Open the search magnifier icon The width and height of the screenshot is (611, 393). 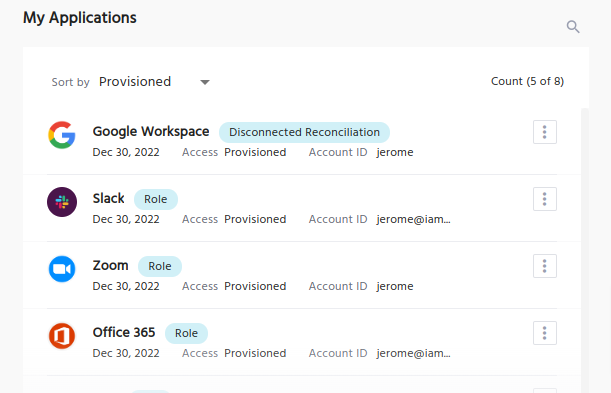(573, 26)
